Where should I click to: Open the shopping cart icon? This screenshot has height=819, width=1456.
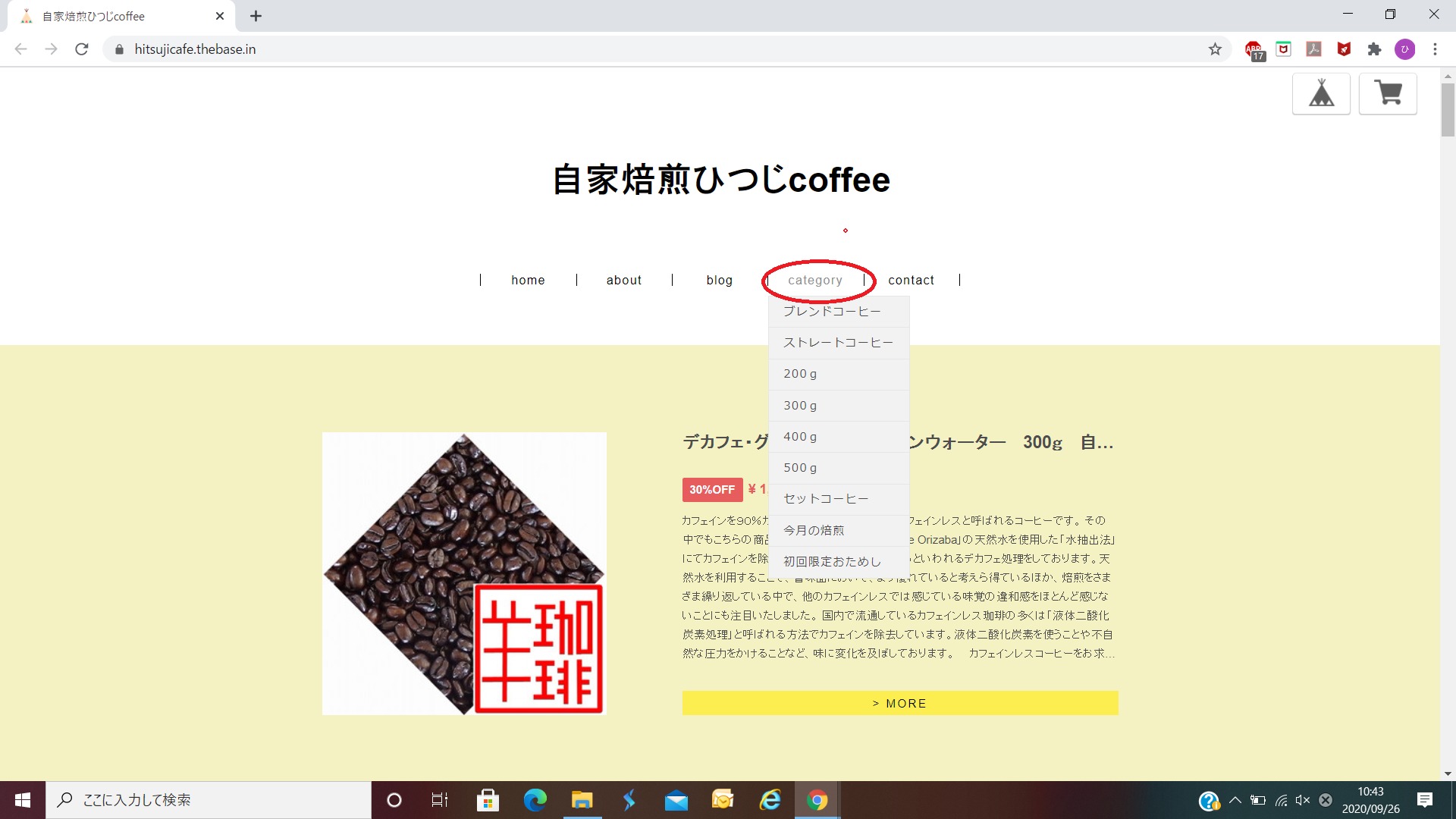coord(1388,94)
